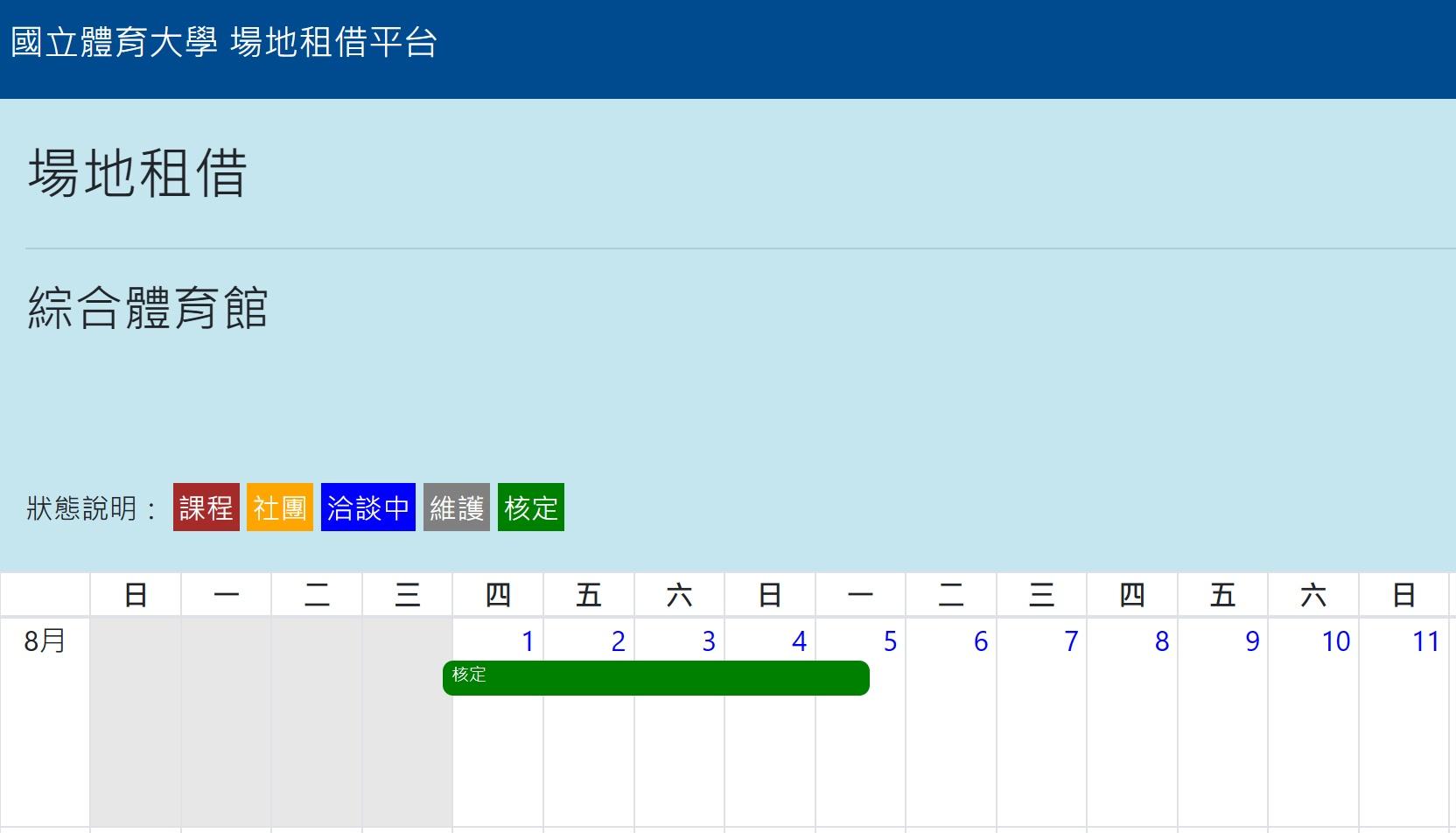Image resolution: width=1456 pixels, height=833 pixels.
Task: Click the 國立體育大學 場地租借平台 site title
Action: (x=224, y=42)
